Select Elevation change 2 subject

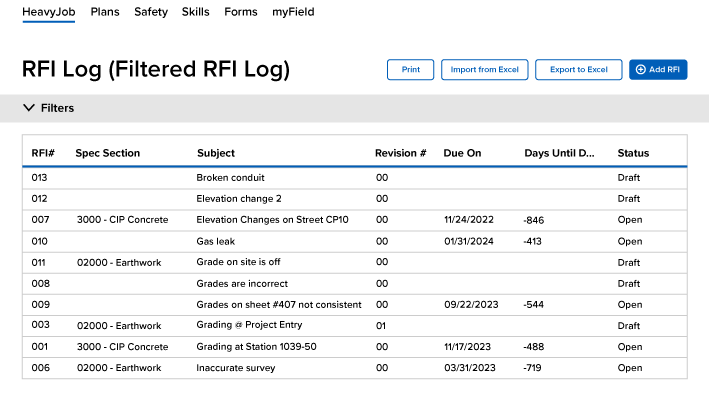click(239, 199)
